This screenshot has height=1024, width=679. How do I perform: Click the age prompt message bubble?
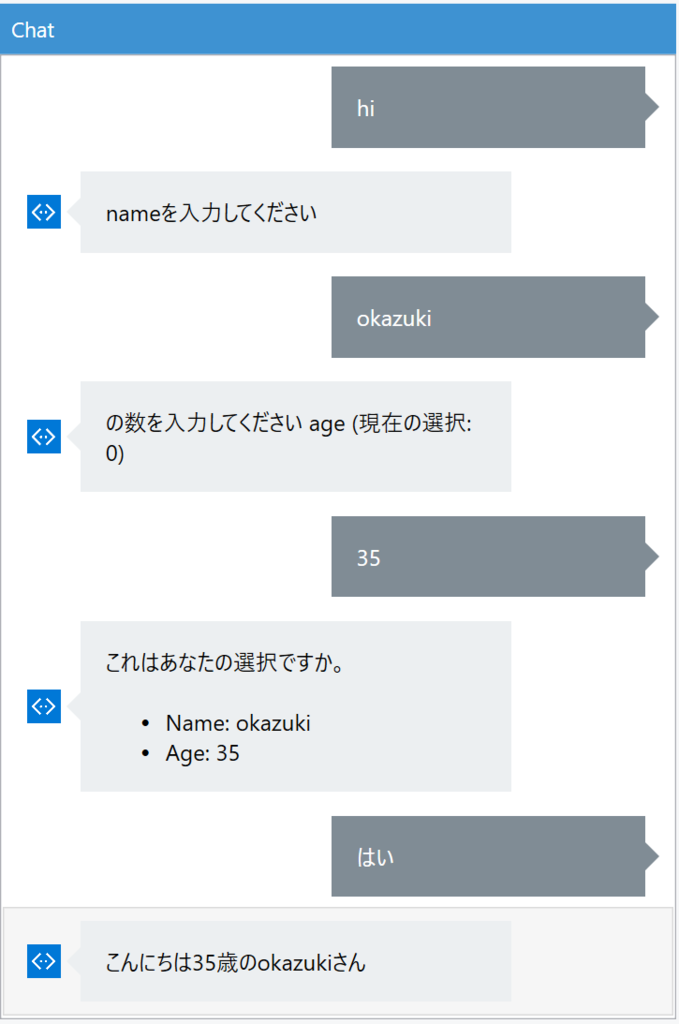click(x=295, y=437)
